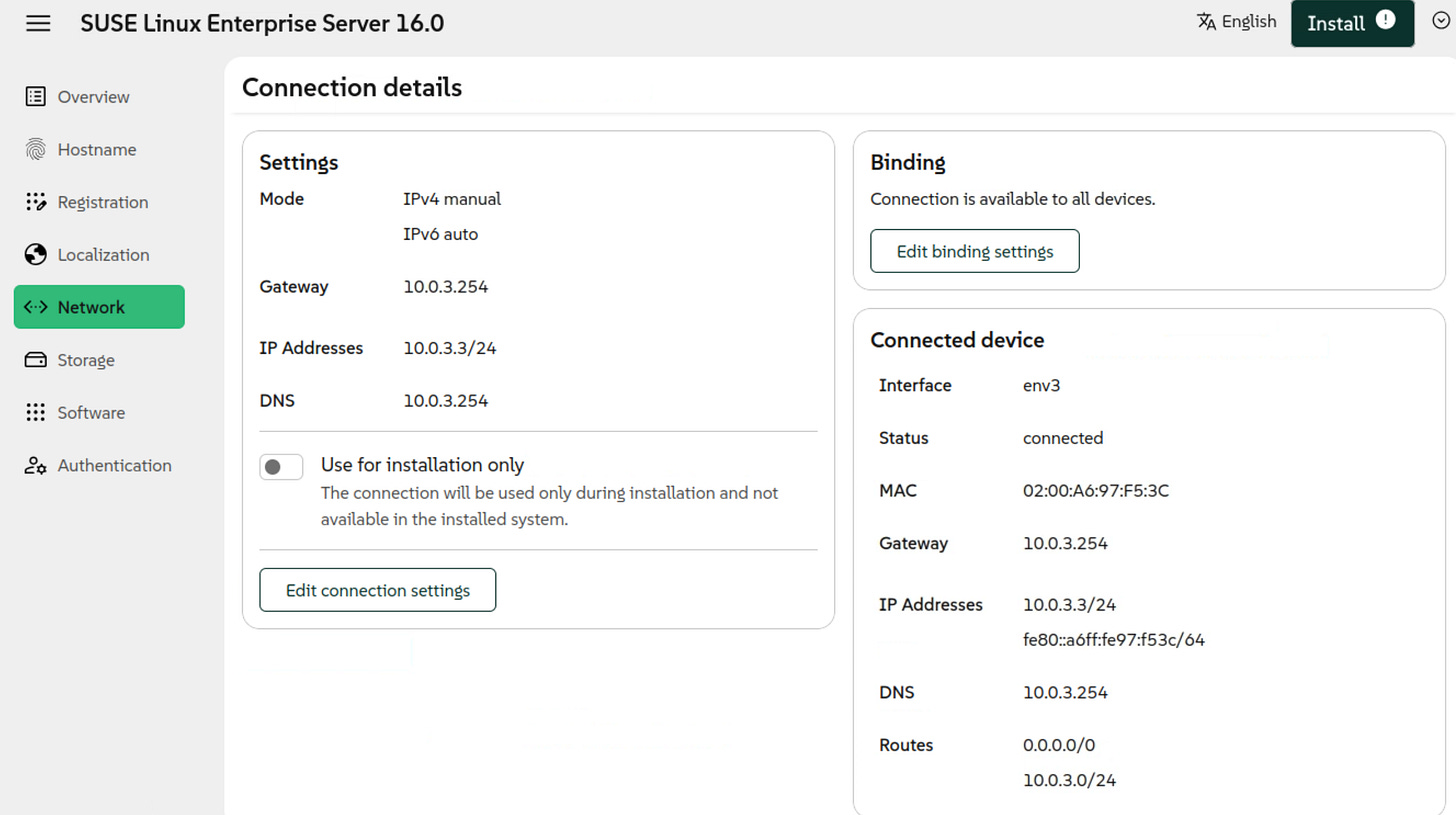
Task: Click the Binding card title
Action: (908, 162)
